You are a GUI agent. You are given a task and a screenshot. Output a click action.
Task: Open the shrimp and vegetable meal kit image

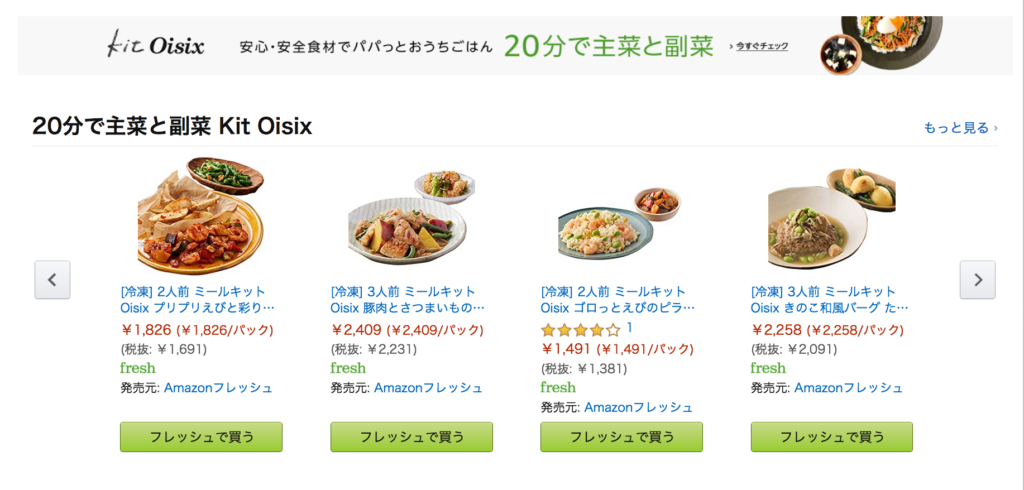click(x=201, y=216)
